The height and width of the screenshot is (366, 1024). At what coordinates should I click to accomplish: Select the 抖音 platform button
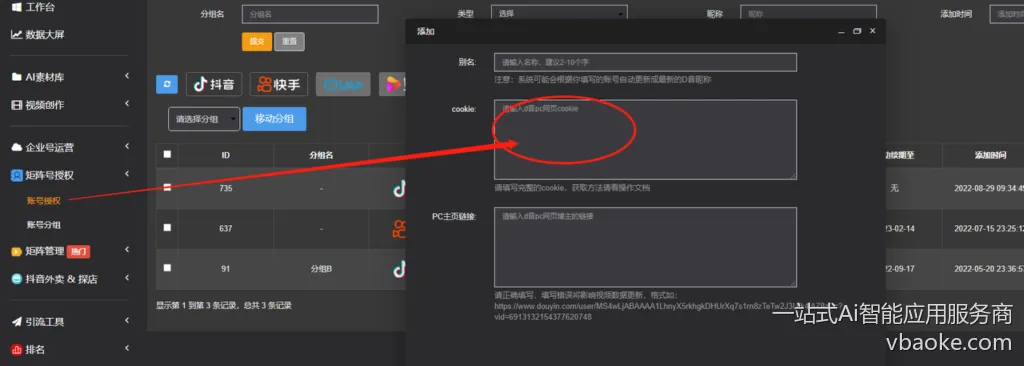214,84
